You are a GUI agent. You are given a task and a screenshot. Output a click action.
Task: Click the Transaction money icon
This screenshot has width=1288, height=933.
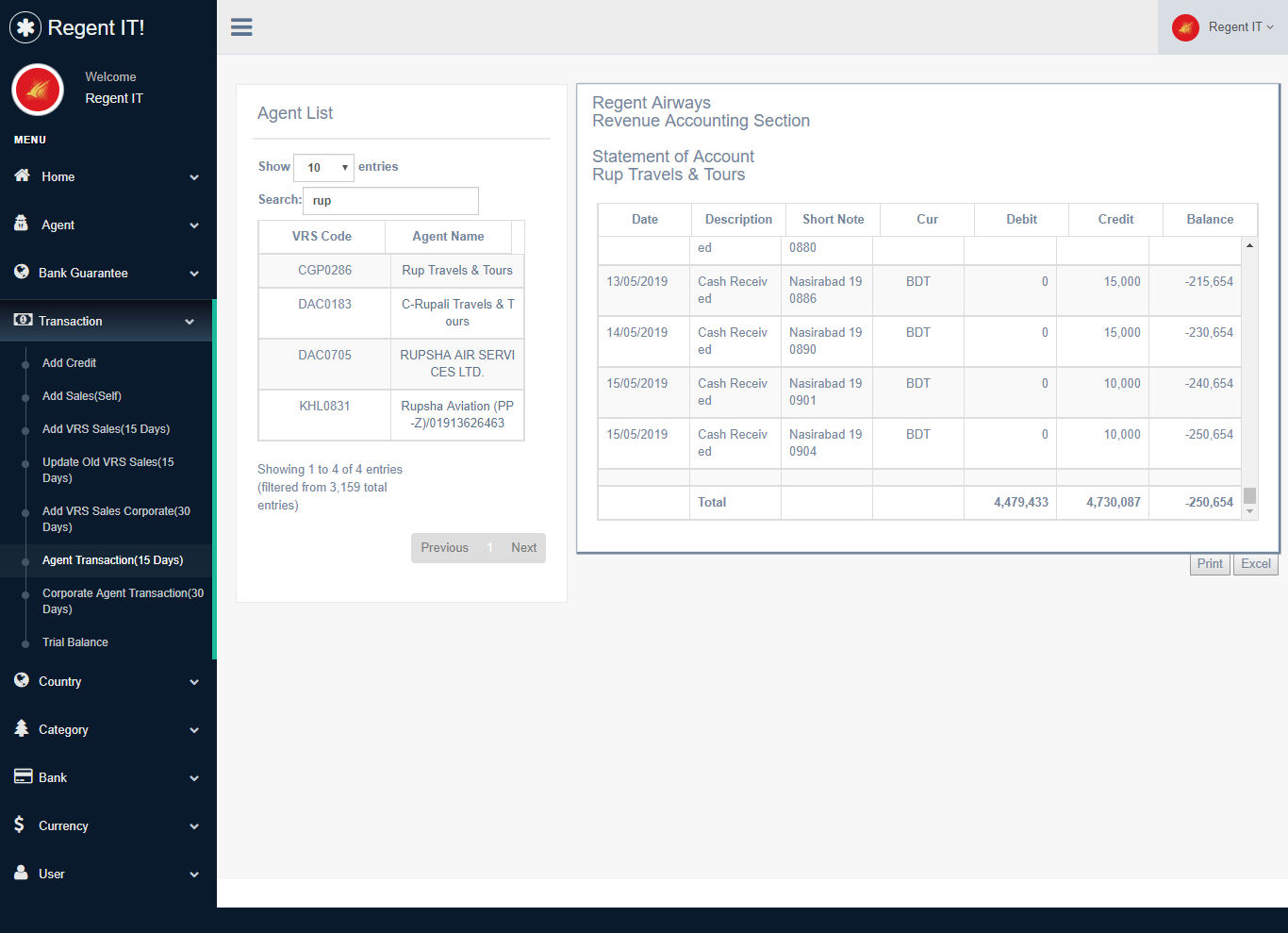[x=23, y=320]
